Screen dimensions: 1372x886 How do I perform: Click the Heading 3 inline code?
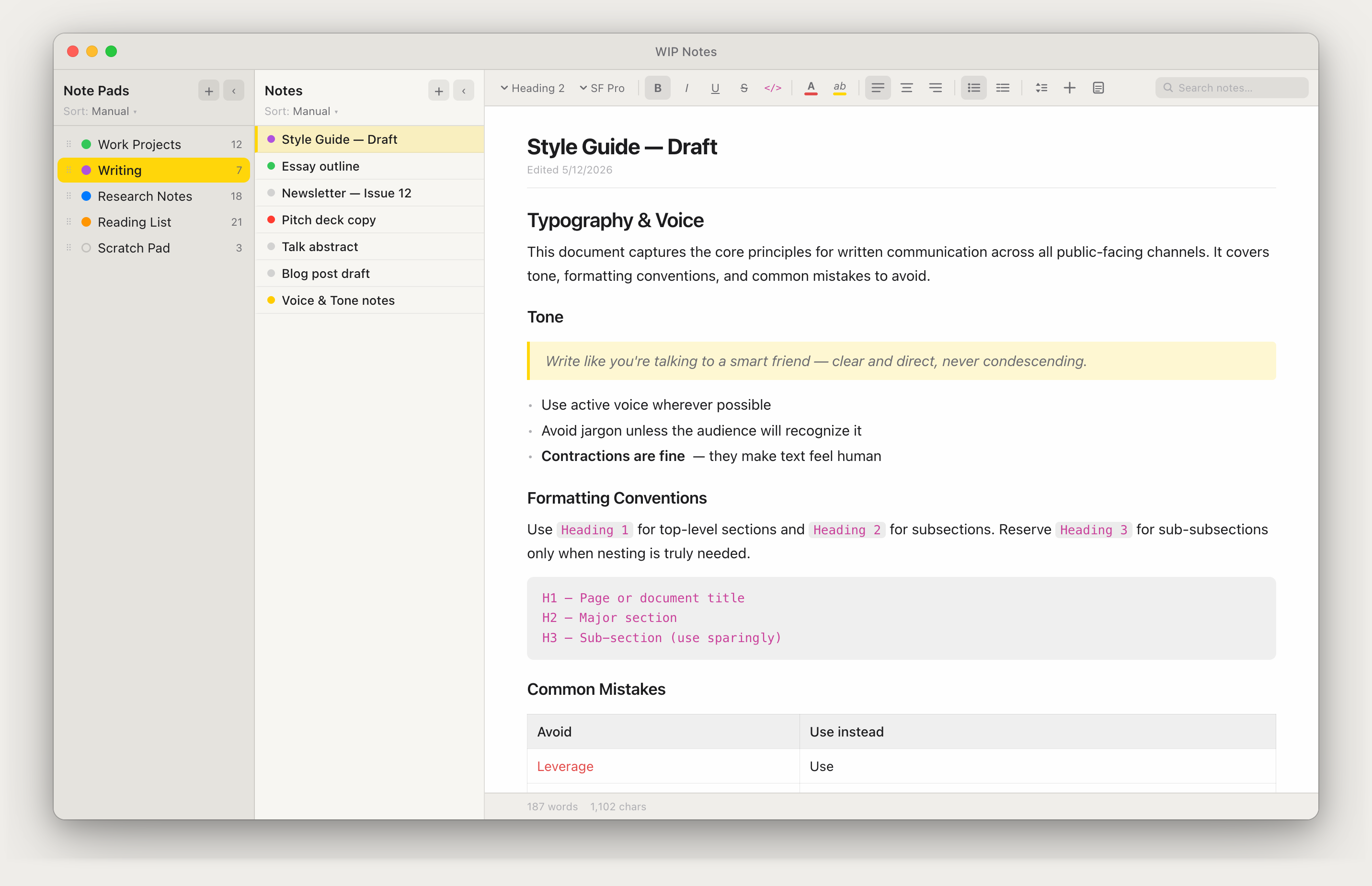(1093, 530)
